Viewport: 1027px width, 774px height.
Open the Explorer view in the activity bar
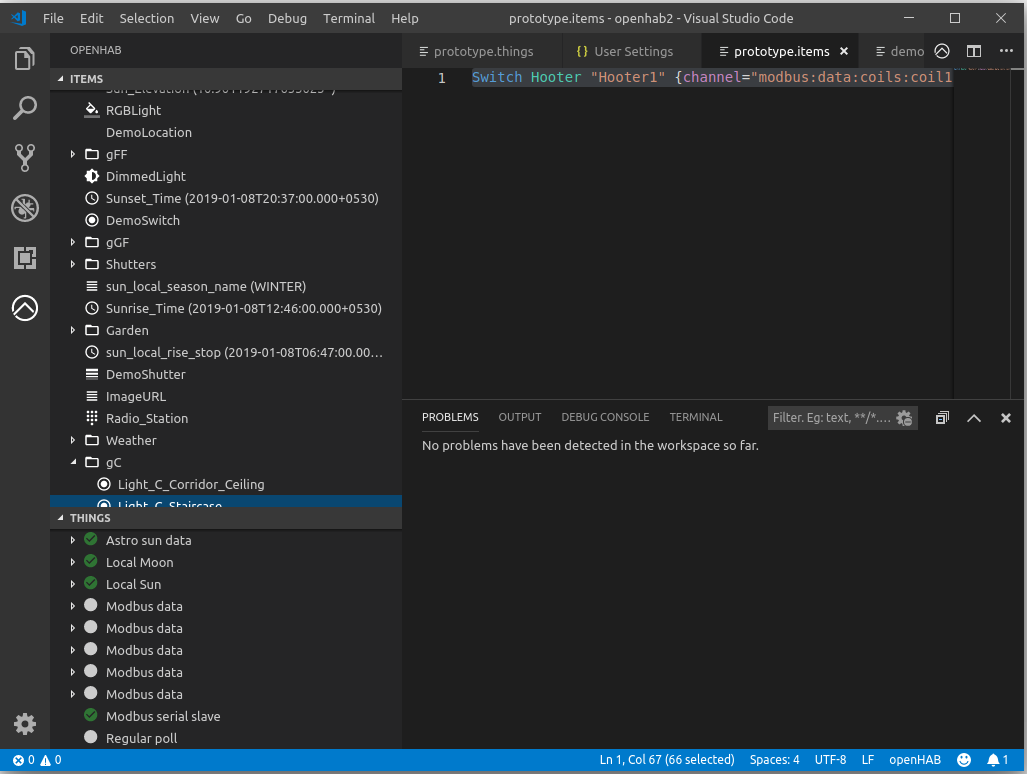(24, 58)
